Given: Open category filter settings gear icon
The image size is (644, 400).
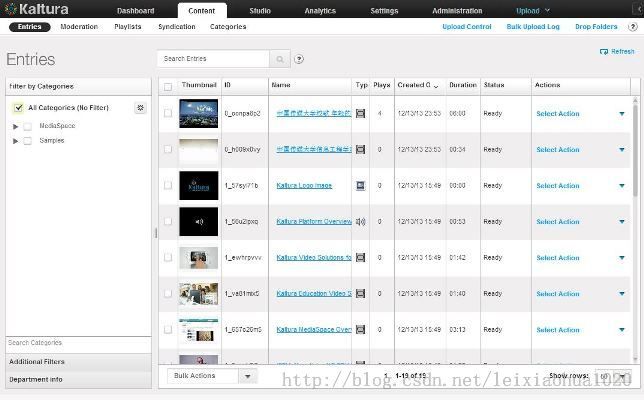Looking at the screenshot, I should tap(140, 108).
